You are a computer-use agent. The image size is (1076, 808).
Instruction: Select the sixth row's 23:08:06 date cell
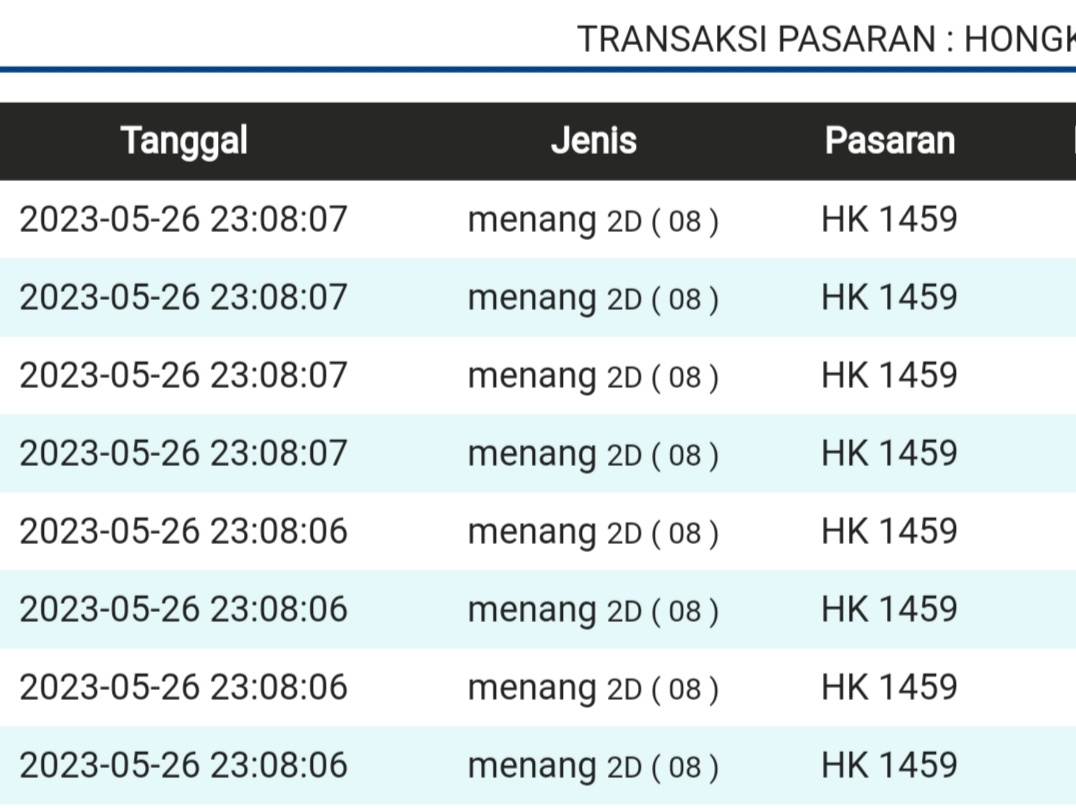point(183,609)
